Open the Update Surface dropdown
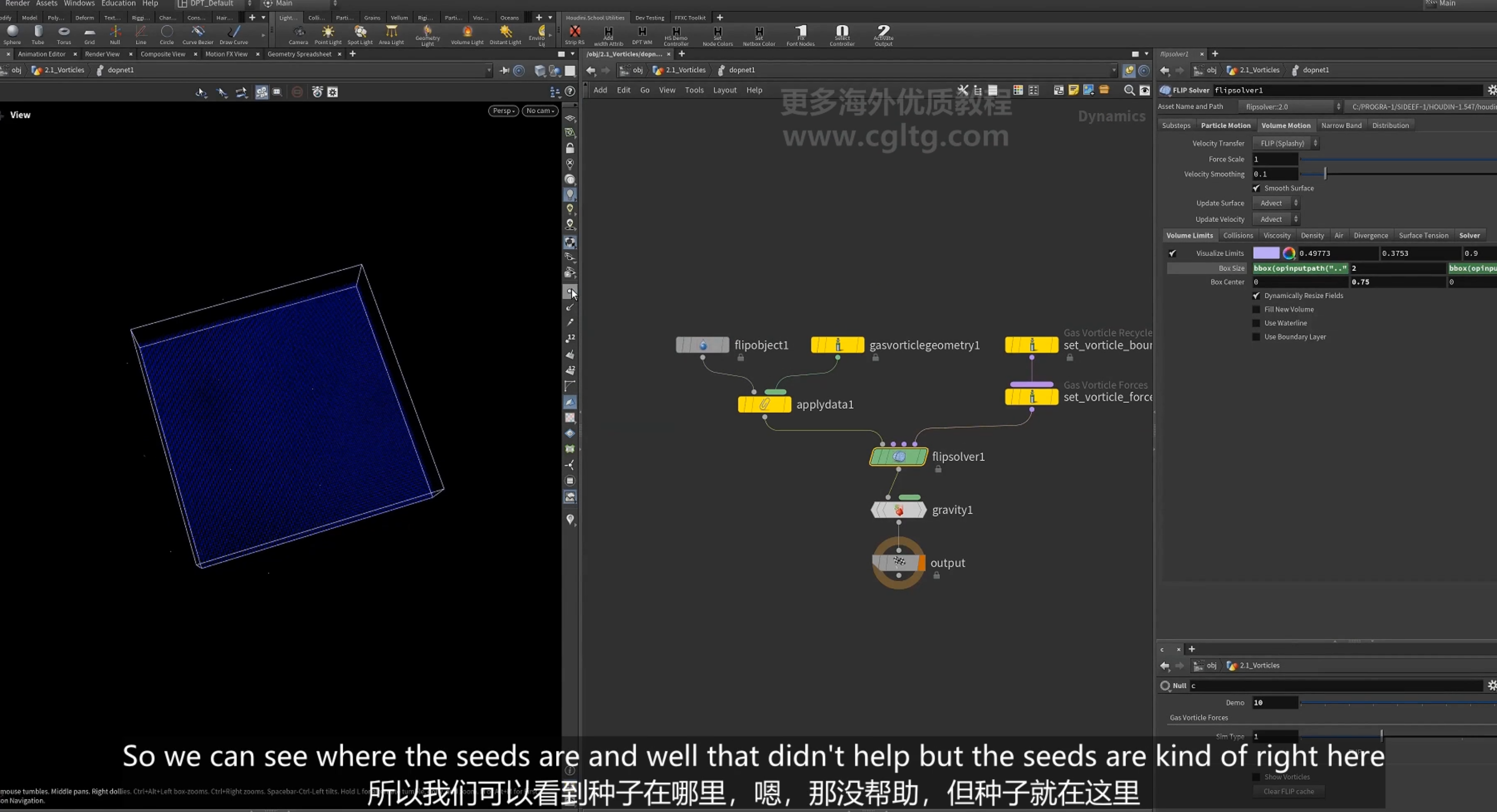 (x=1275, y=203)
